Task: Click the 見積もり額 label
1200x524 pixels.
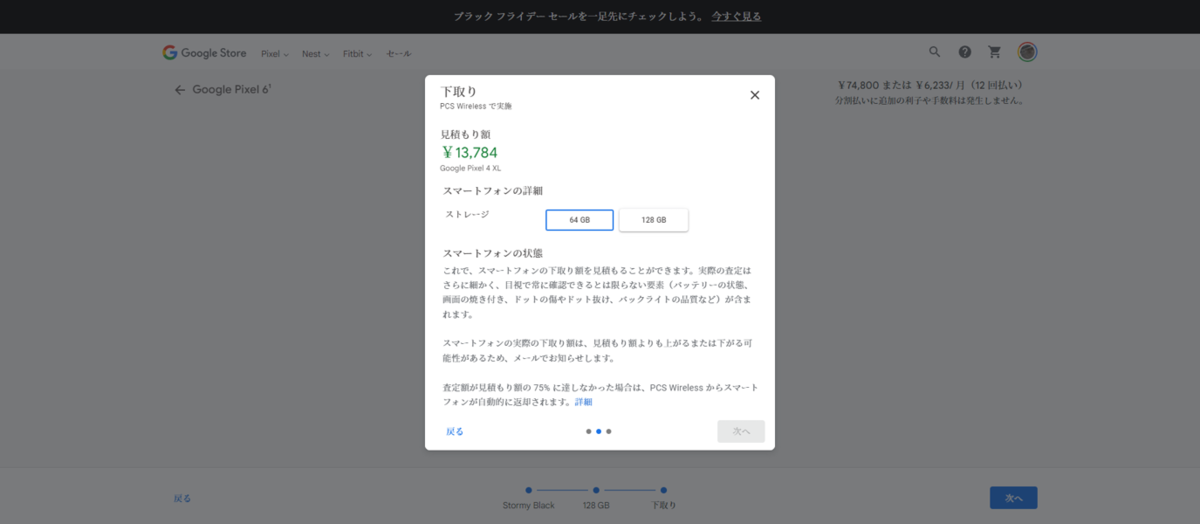Action: coord(466,134)
